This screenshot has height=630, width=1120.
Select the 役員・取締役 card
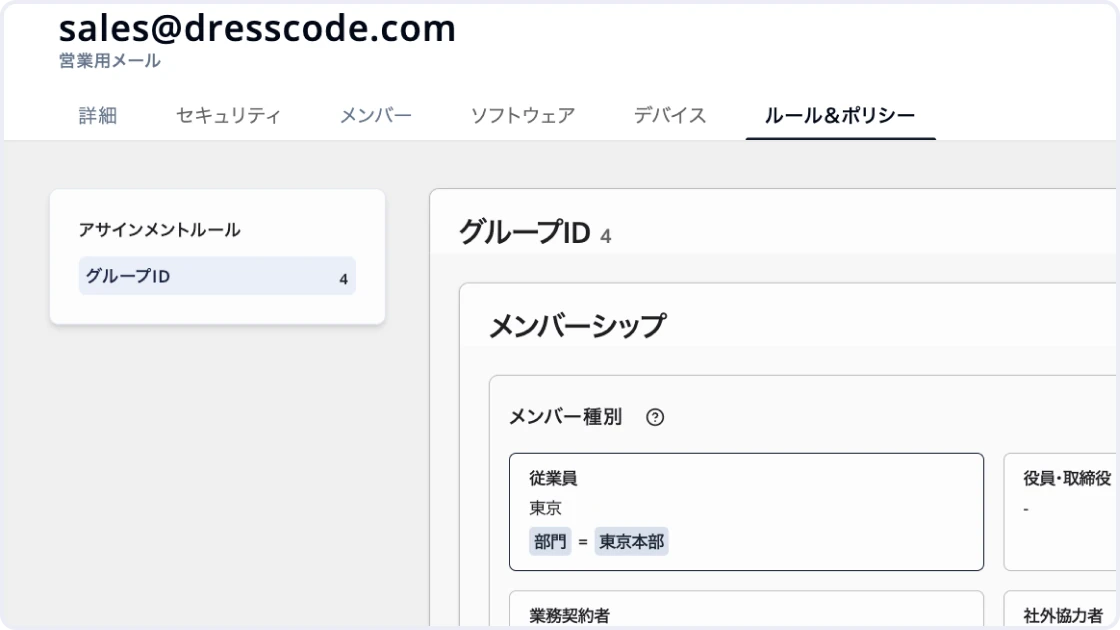[1061, 512]
